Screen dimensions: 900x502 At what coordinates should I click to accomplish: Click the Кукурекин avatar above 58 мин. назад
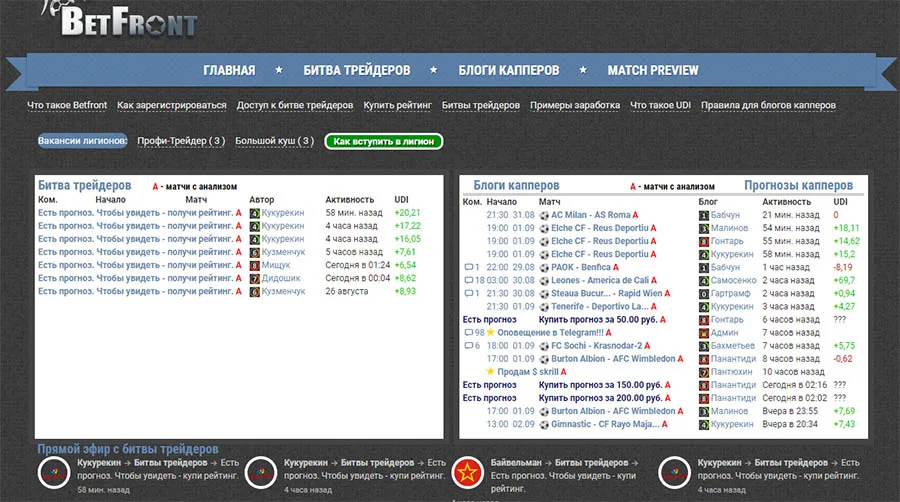[x=54, y=473]
